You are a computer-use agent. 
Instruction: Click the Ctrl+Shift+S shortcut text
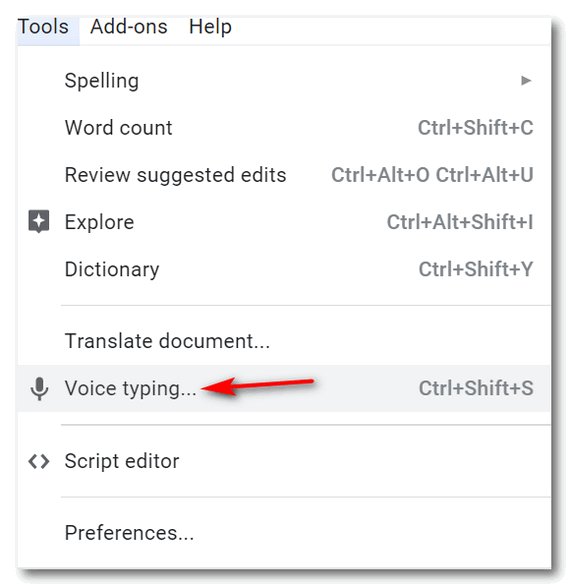coord(476,388)
